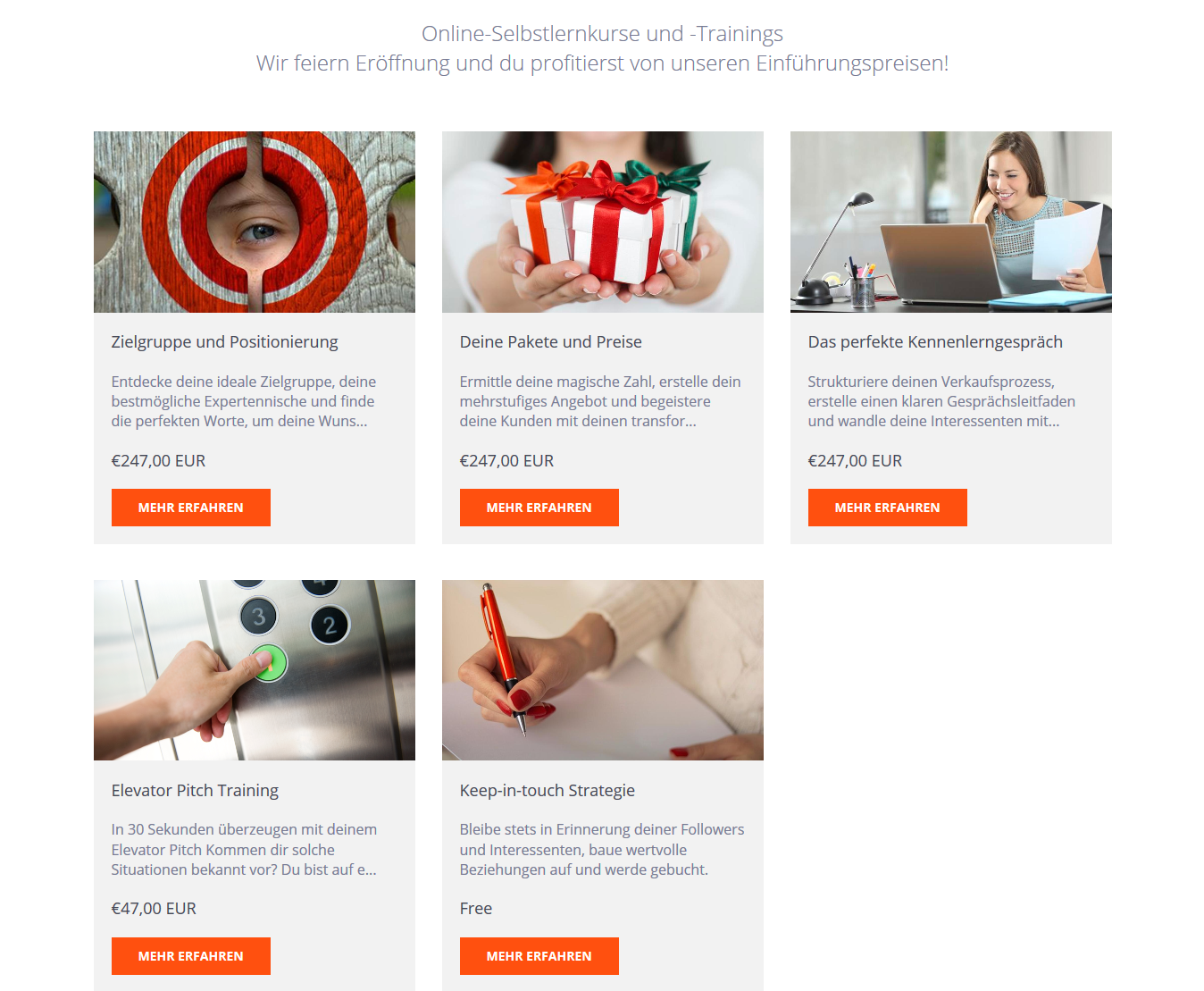
Task: Open Das perfekte Kennenlerngespräch title link
Action: coord(935,342)
